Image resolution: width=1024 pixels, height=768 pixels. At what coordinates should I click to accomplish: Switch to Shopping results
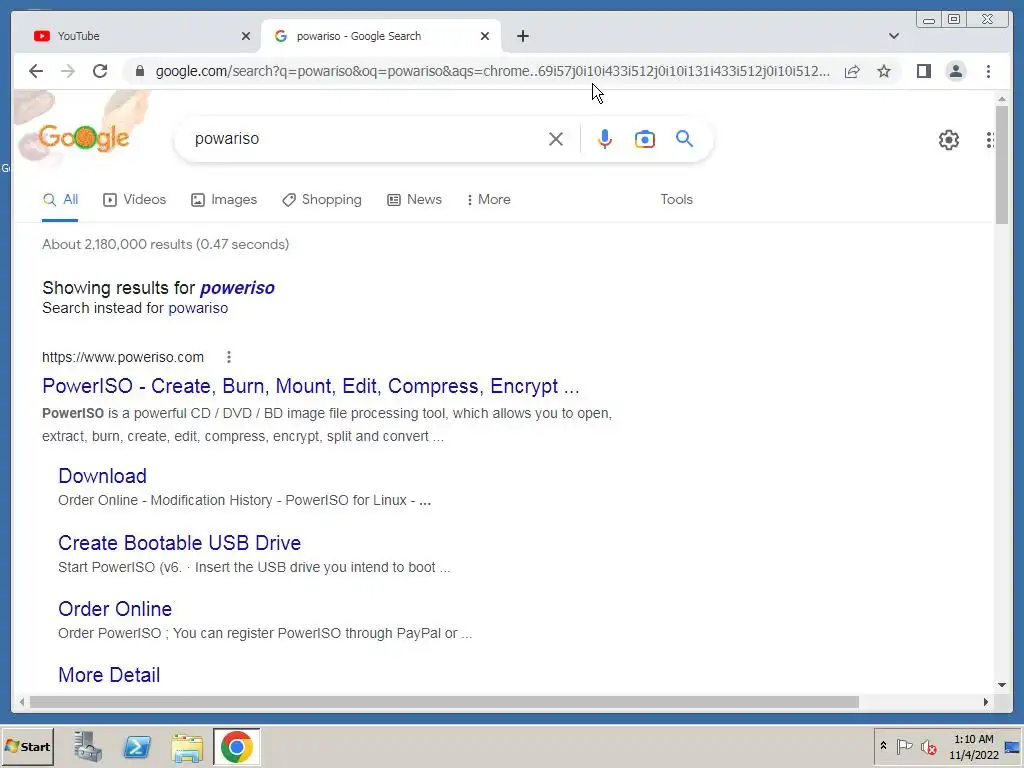coord(321,200)
